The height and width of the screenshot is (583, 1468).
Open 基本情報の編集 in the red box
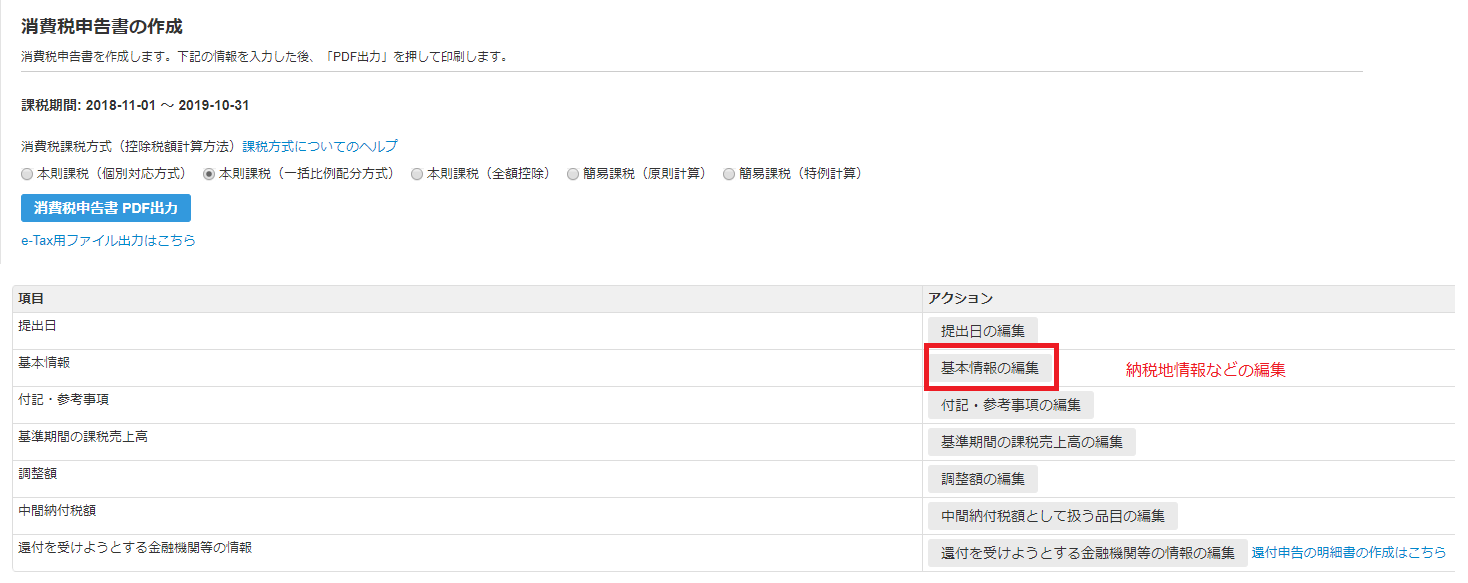click(x=989, y=368)
